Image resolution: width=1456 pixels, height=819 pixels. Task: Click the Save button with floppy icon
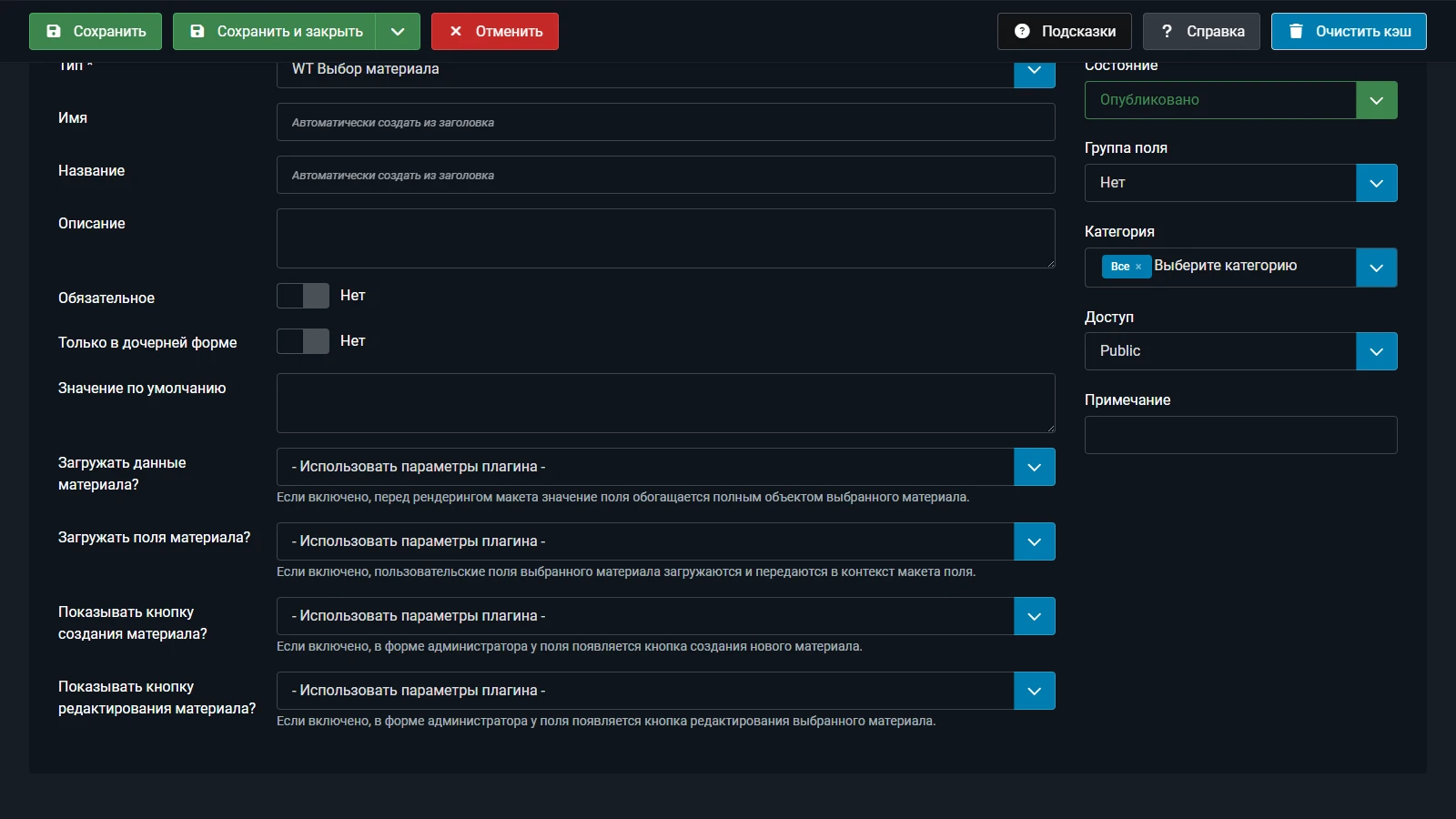(96, 31)
